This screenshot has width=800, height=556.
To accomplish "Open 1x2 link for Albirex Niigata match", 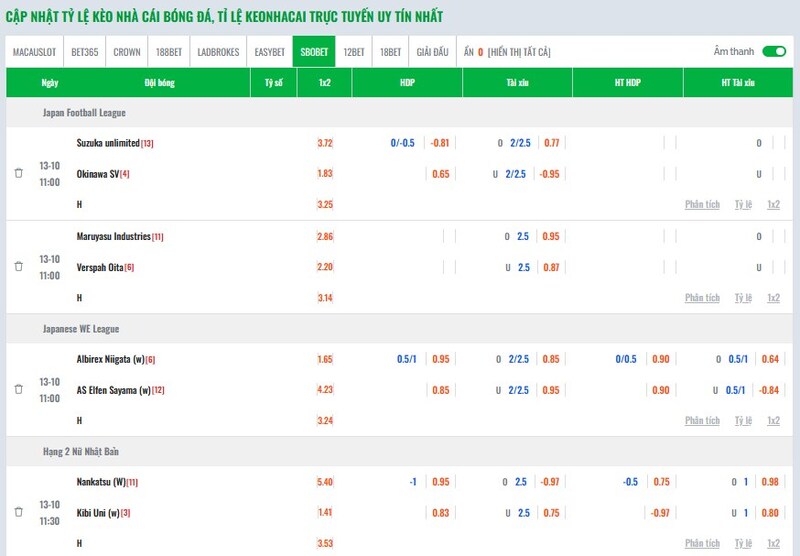I will tap(773, 421).
